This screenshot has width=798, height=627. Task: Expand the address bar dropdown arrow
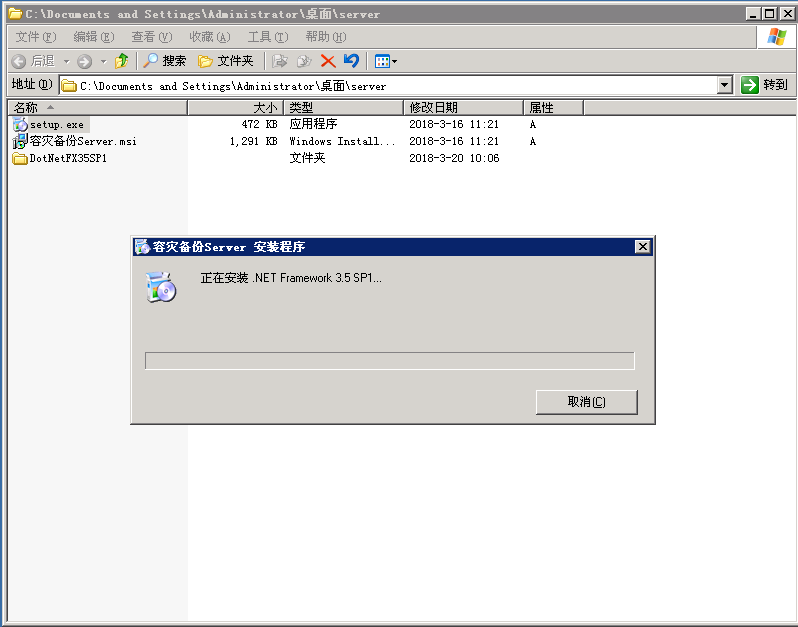(725, 86)
